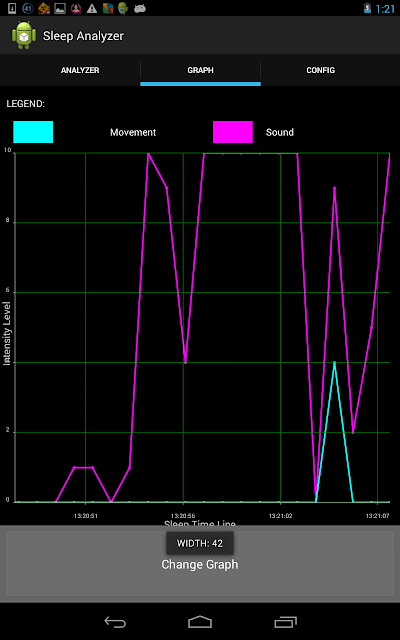
Task: Tap the clock showing 1:21
Action: (x=385, y=9)
